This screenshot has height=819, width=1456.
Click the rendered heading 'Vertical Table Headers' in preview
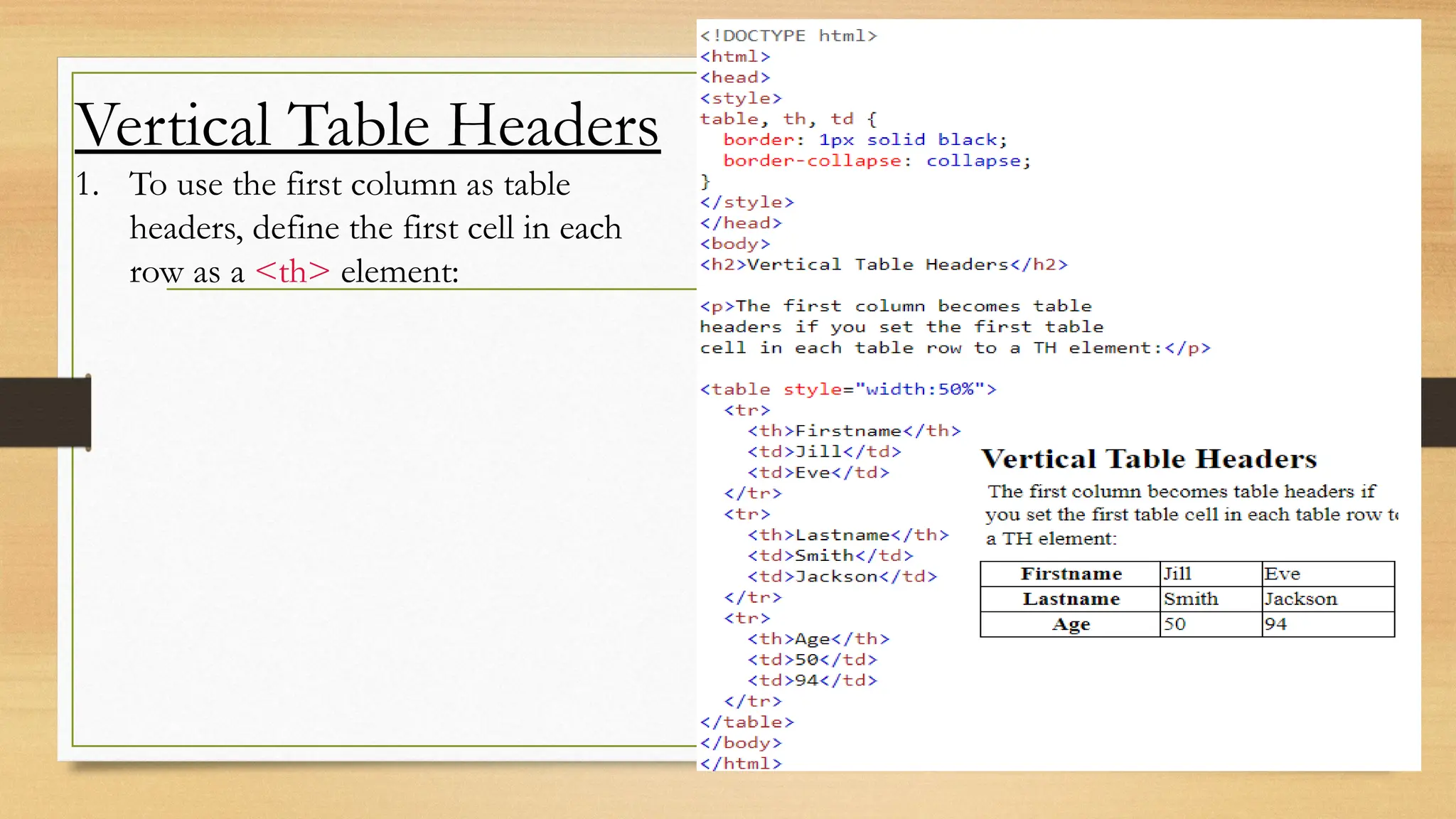[x=1149, y=459]
